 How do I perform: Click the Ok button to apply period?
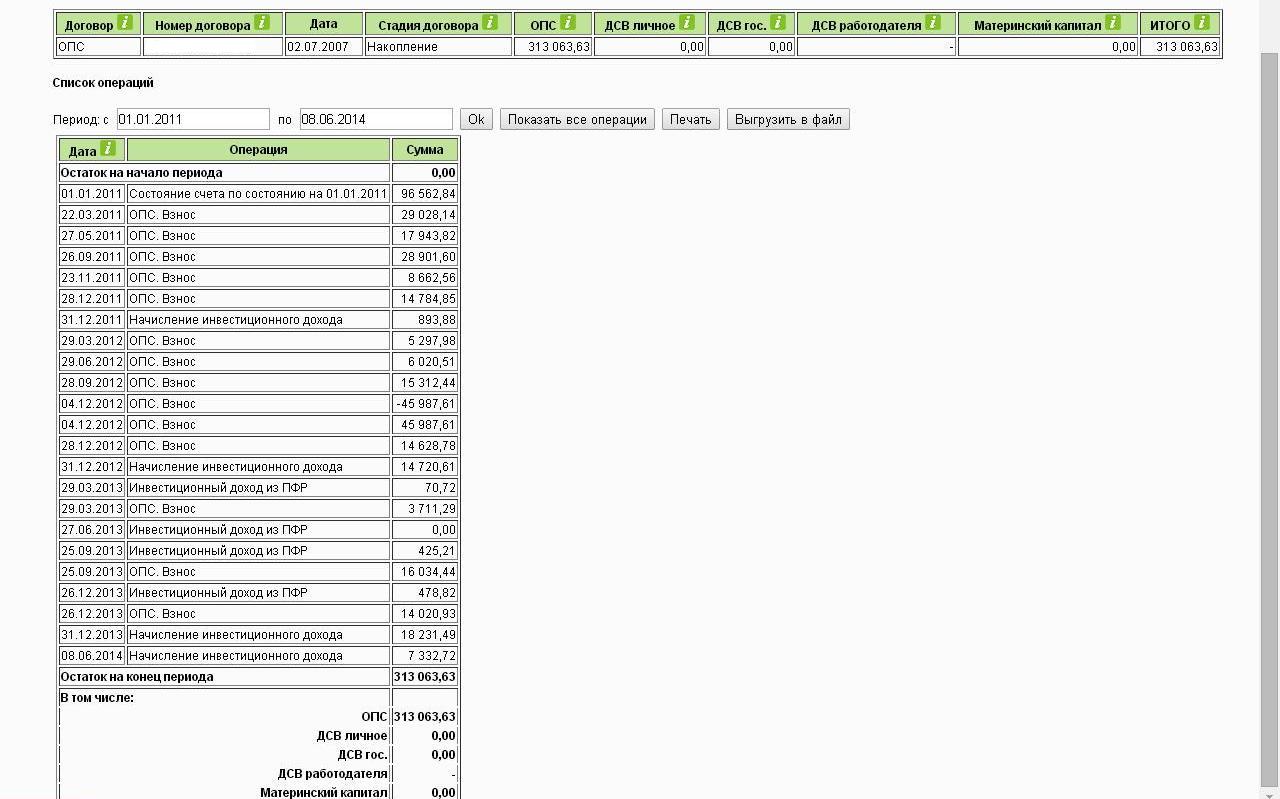[476, 119]
